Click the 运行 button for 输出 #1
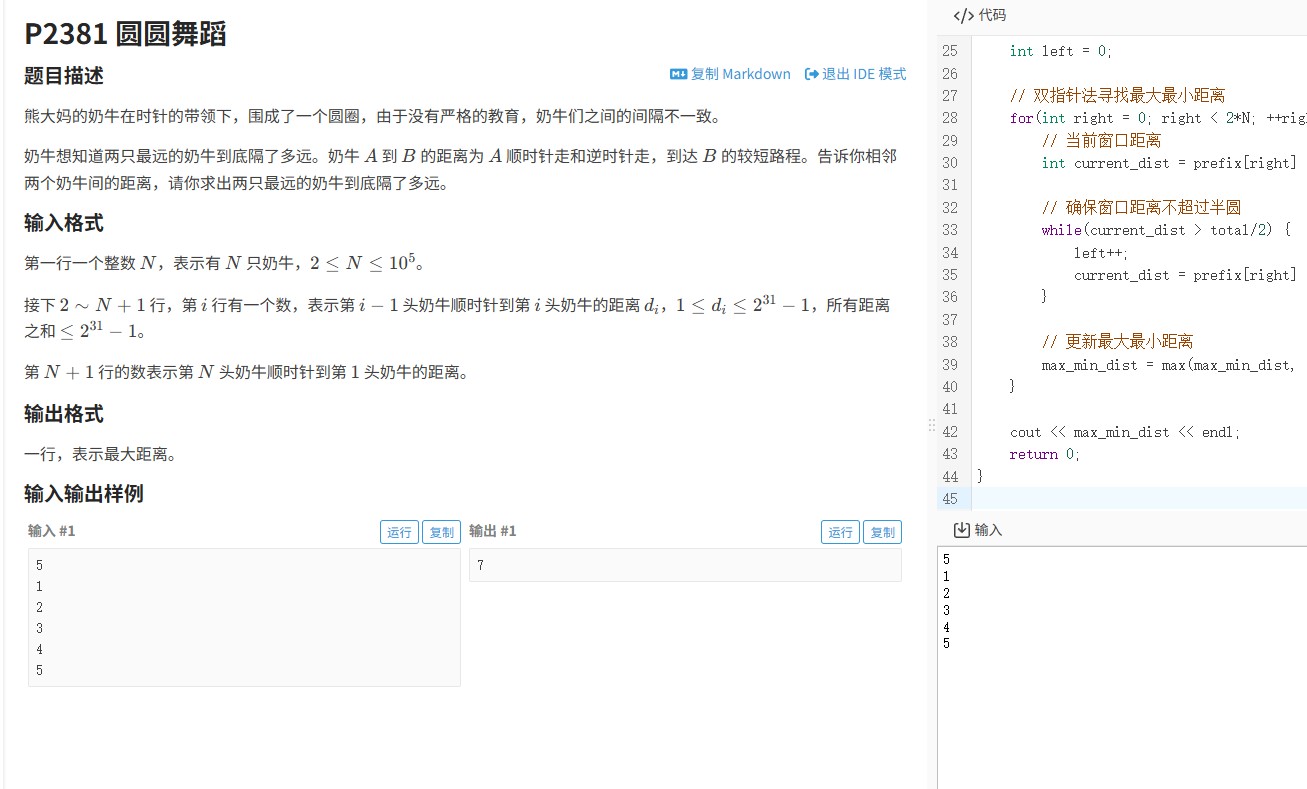 click(x=839, y=531)
